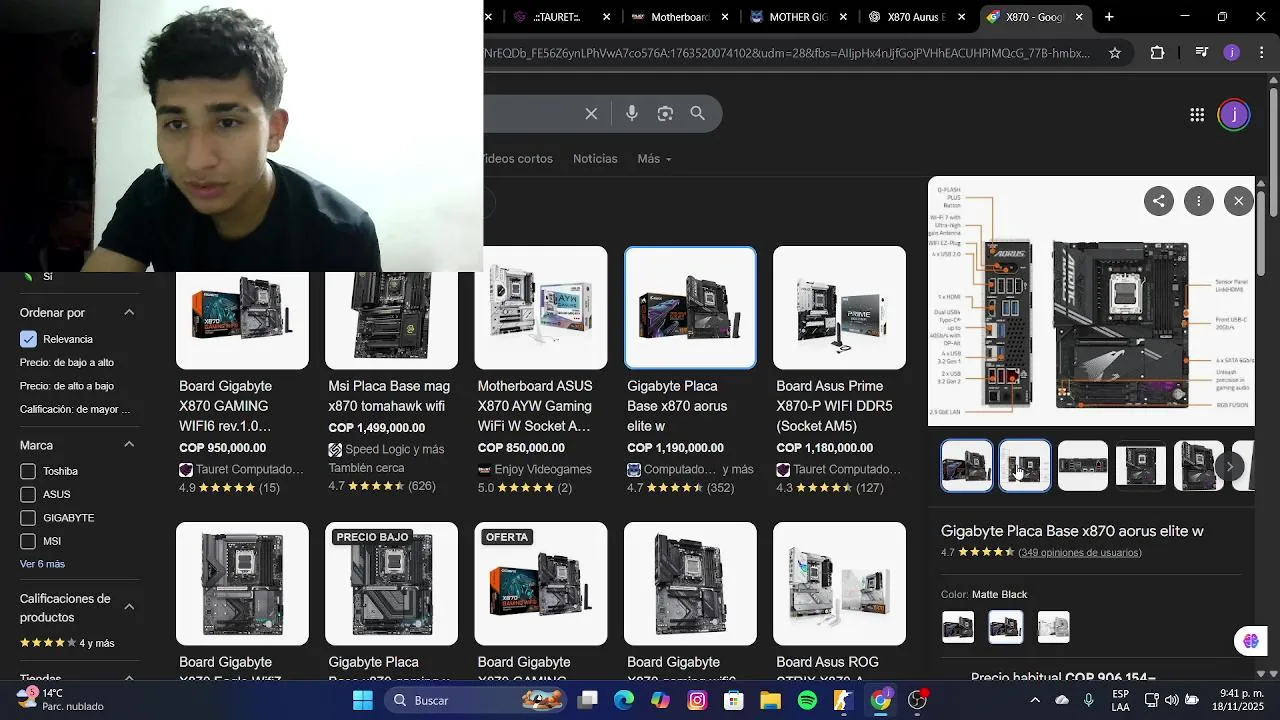Open the Videos cortos search tab

click(518, 159)
